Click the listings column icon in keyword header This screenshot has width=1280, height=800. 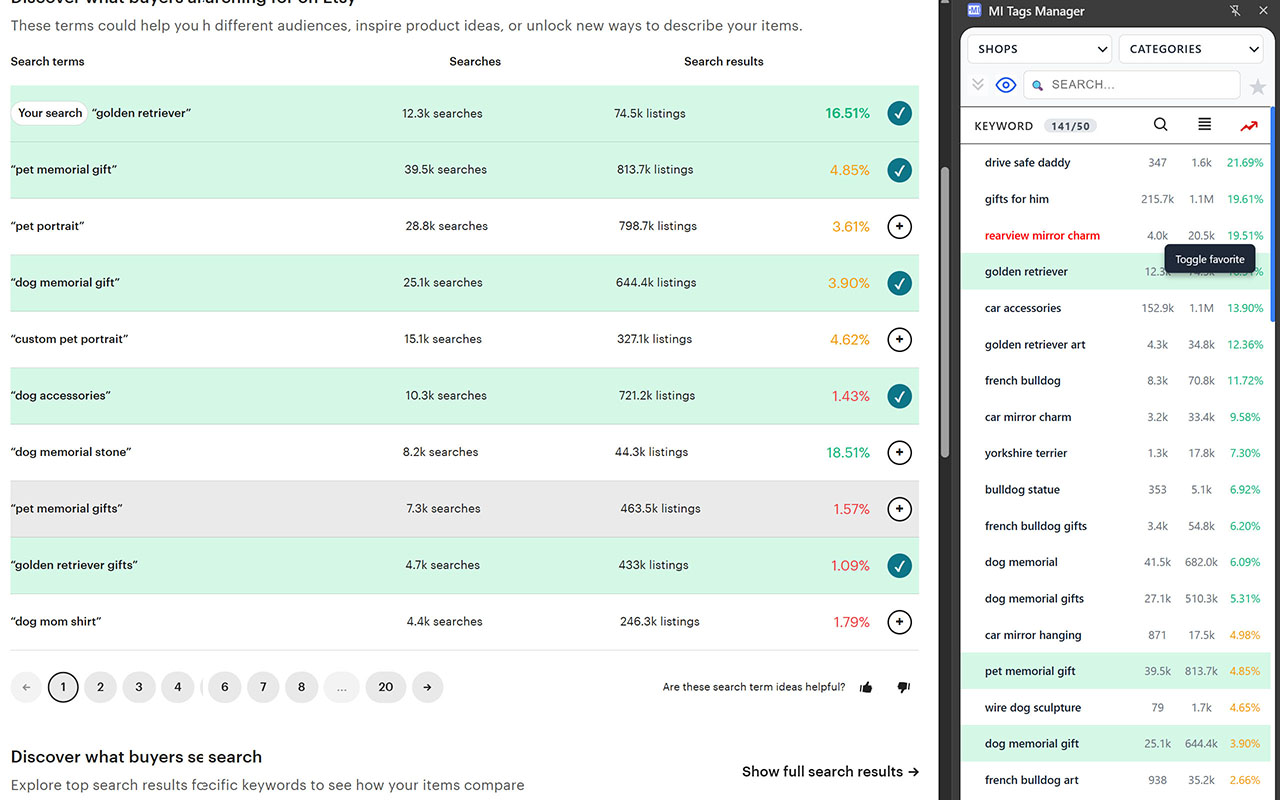pyautogui.click(x=1204, y=125)
